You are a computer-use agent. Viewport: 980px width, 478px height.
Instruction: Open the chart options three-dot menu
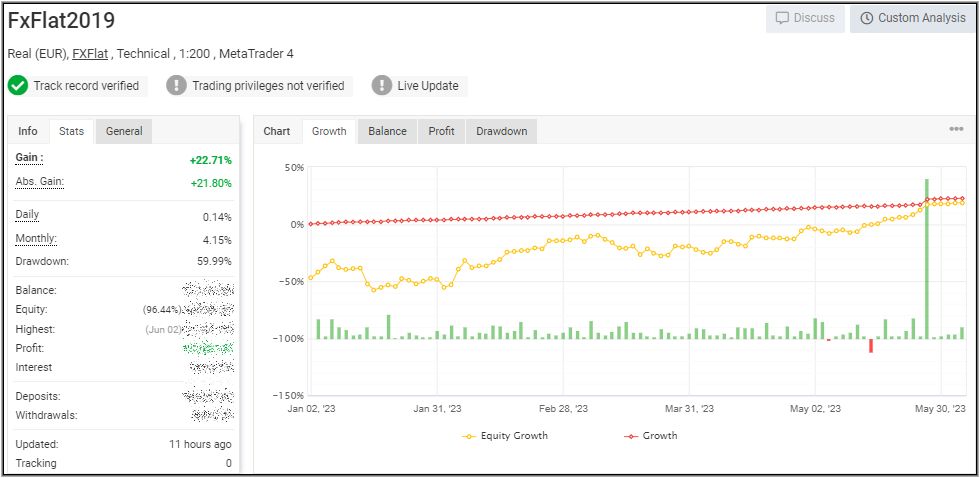pos(956,129)
